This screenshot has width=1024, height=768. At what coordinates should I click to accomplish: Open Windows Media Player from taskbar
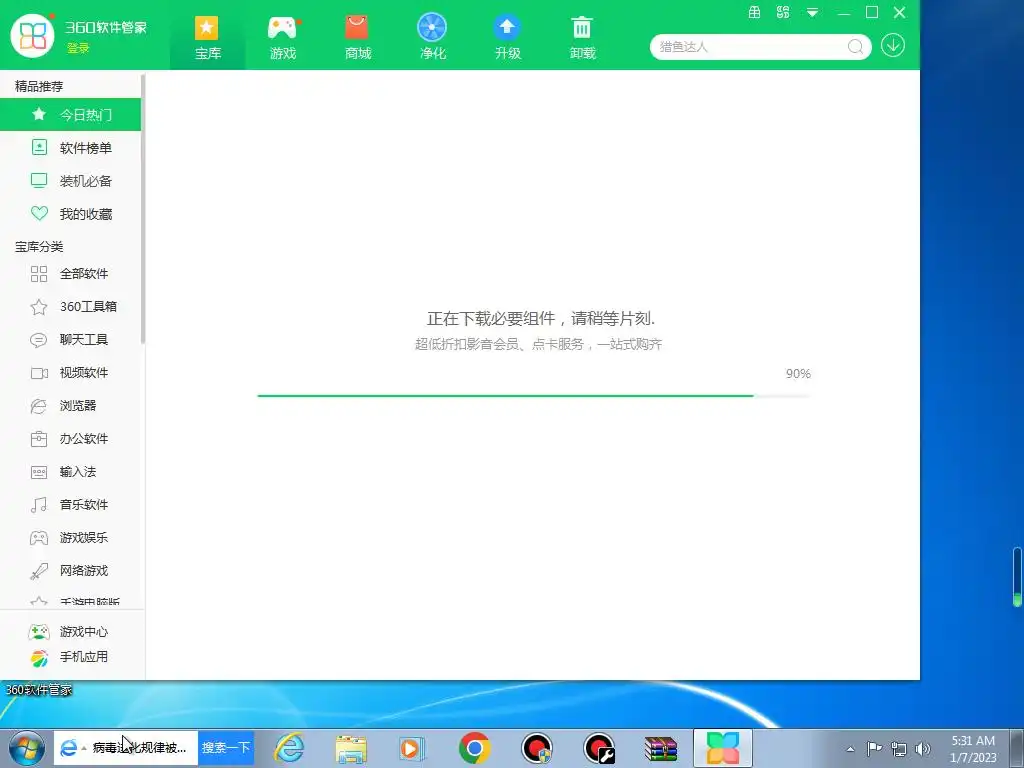pyautogui.click(x=412, y=748)
